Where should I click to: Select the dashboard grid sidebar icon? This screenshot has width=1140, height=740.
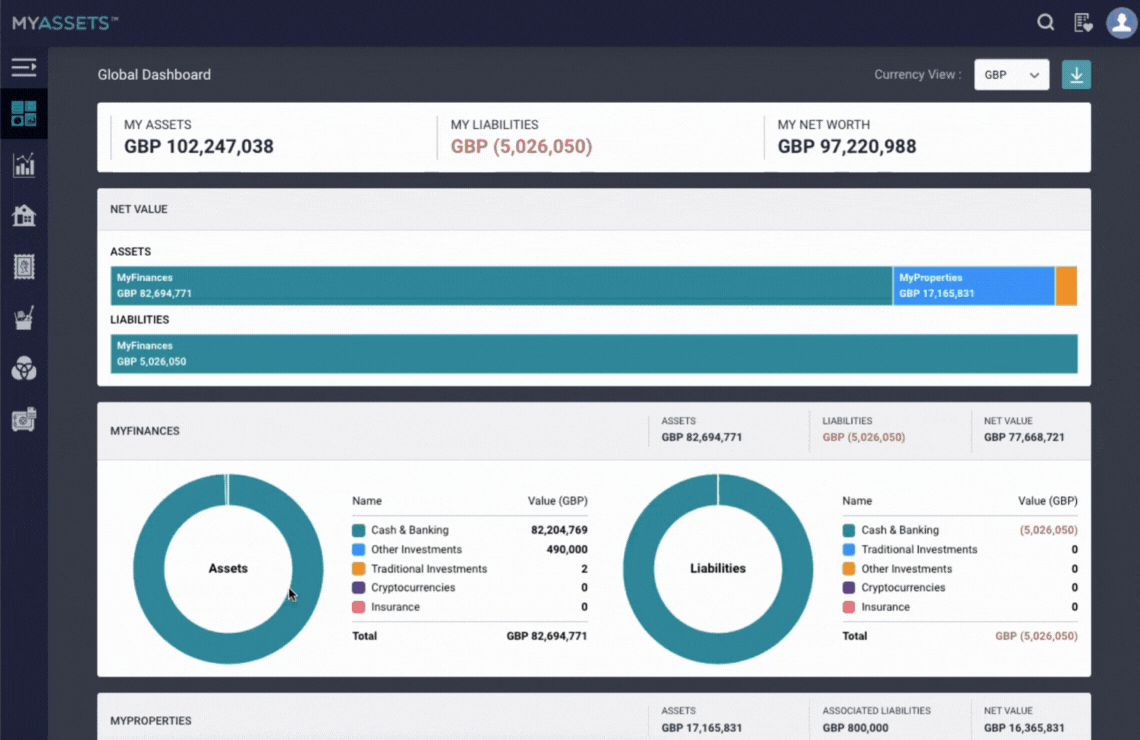[x=23, y=113]
